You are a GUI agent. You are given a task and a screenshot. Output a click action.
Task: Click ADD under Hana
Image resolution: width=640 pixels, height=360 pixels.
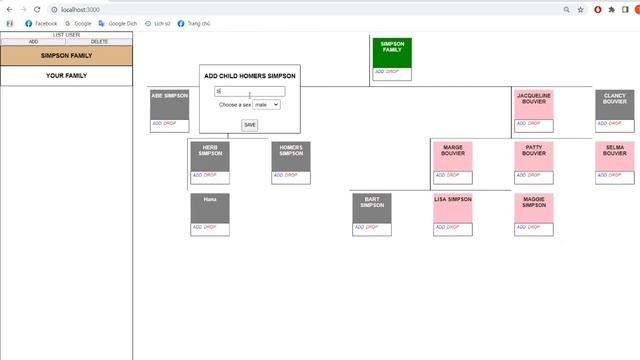pyautogui.click(x=198, y=227)
